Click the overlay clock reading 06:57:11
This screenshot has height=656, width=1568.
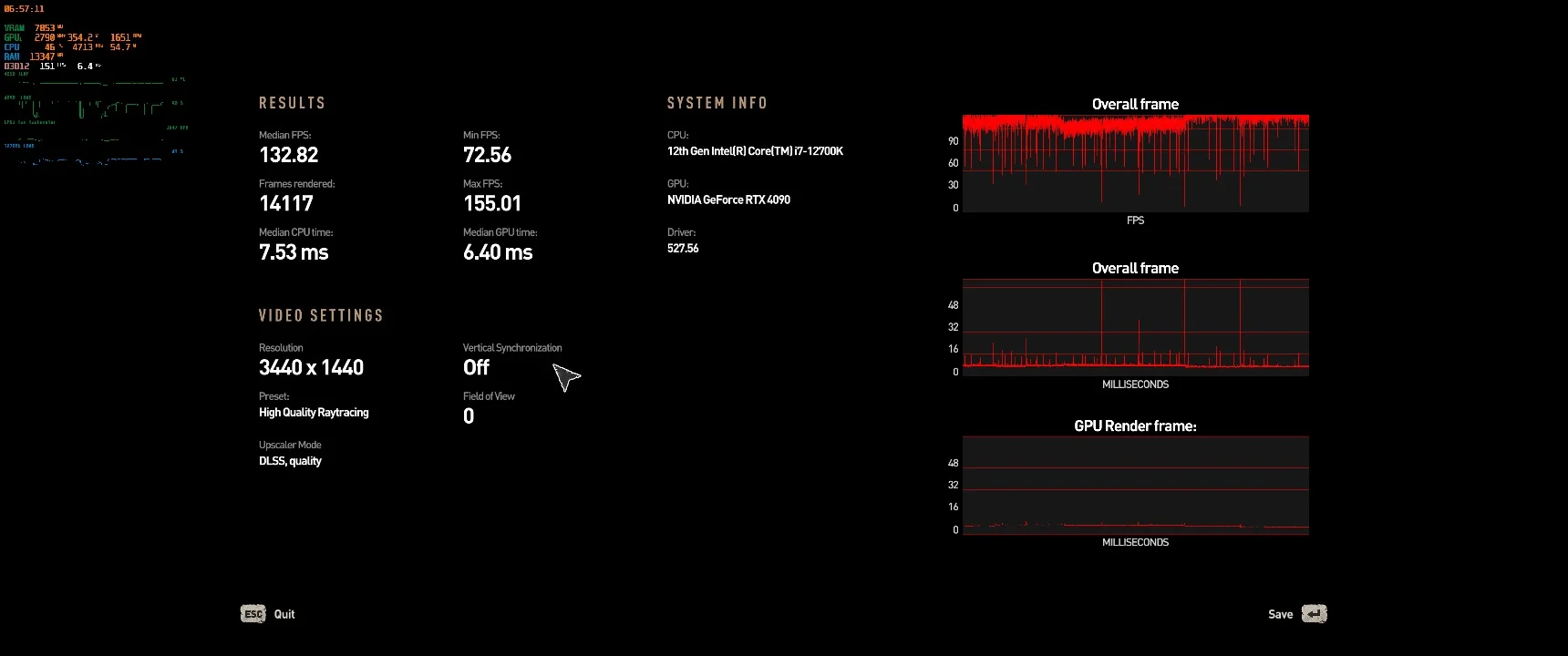(25, 9)
